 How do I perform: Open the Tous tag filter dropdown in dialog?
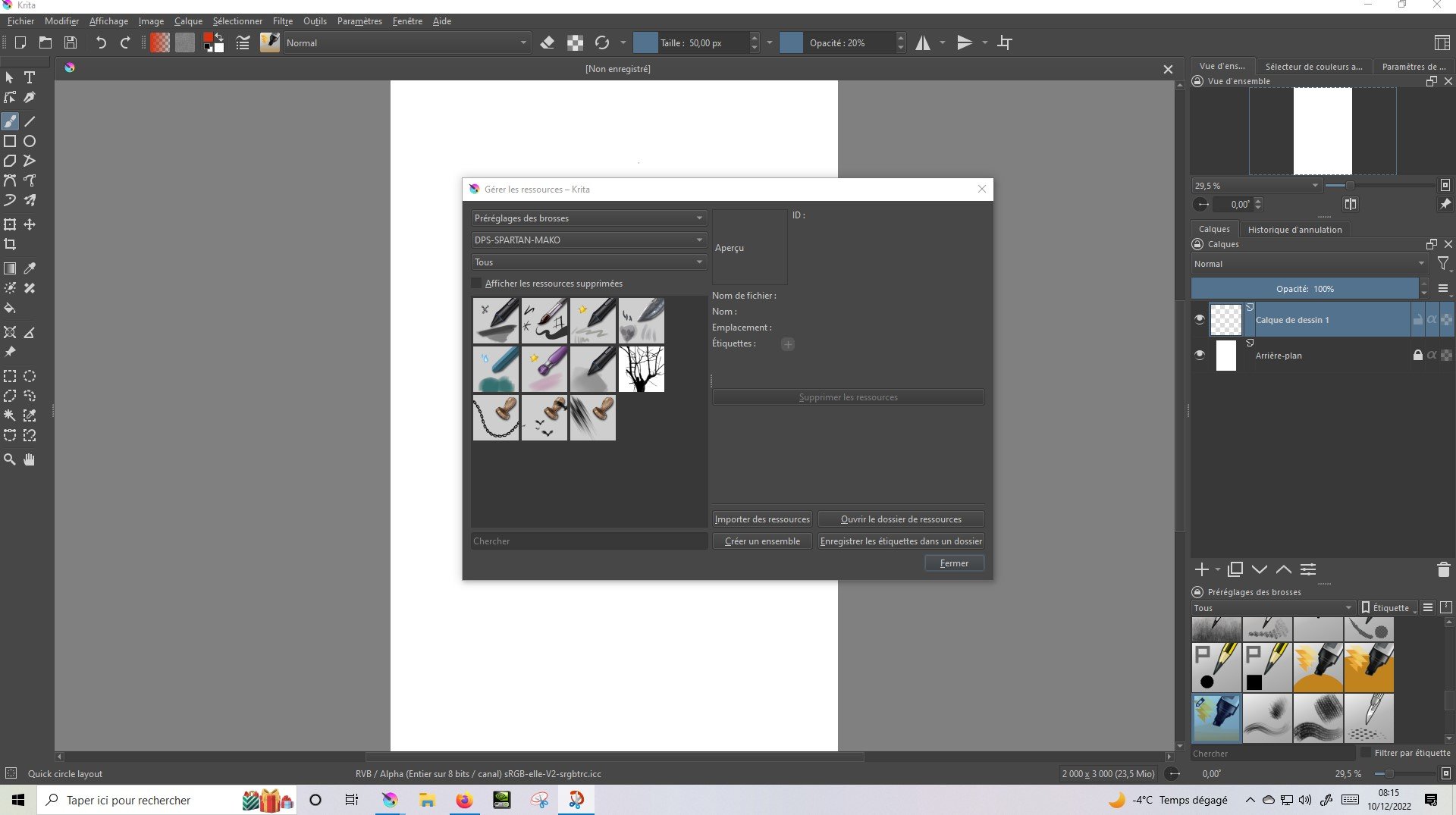click(588, 262)
